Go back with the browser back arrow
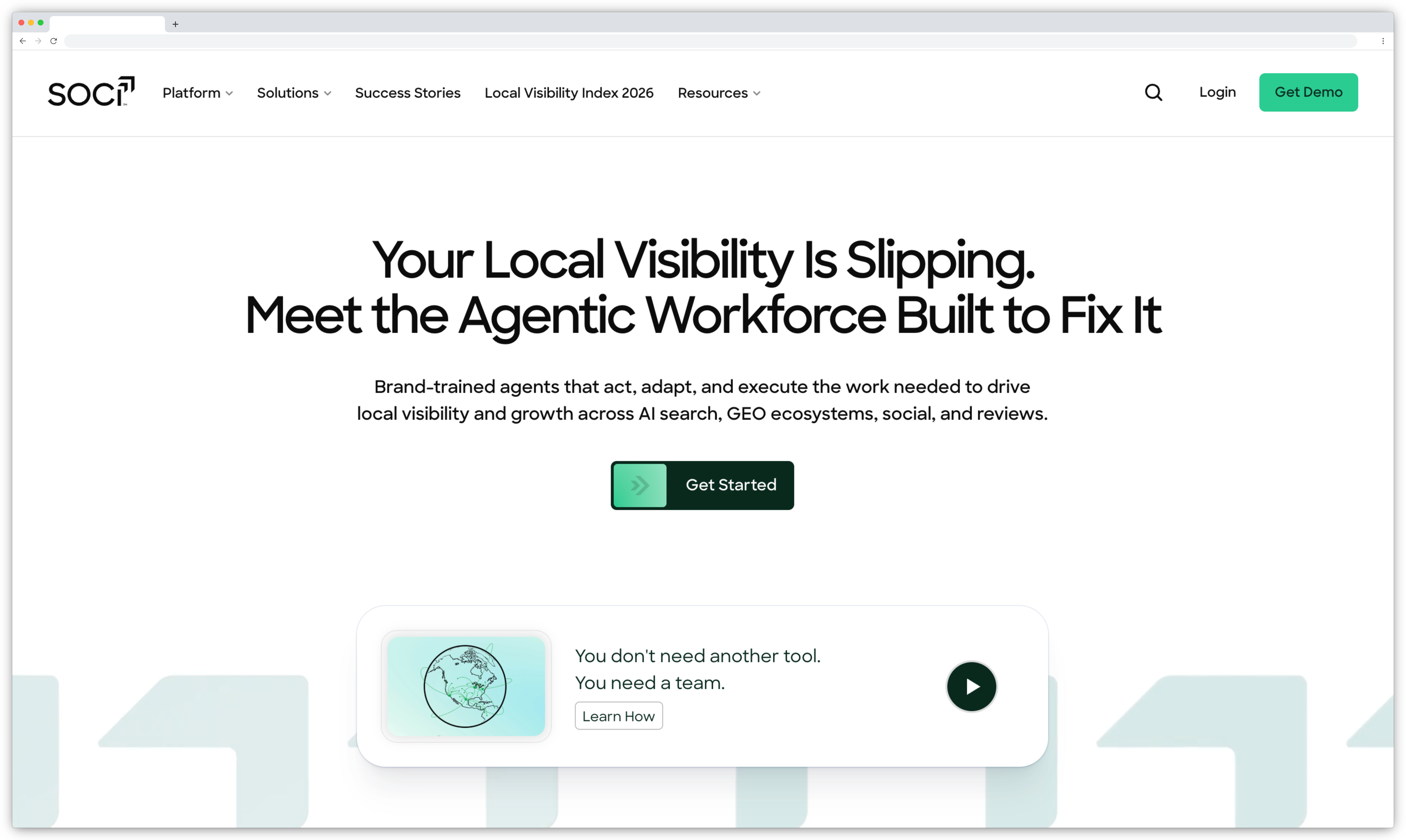Viewport: 1406px width, 840px height. (23, 41)
